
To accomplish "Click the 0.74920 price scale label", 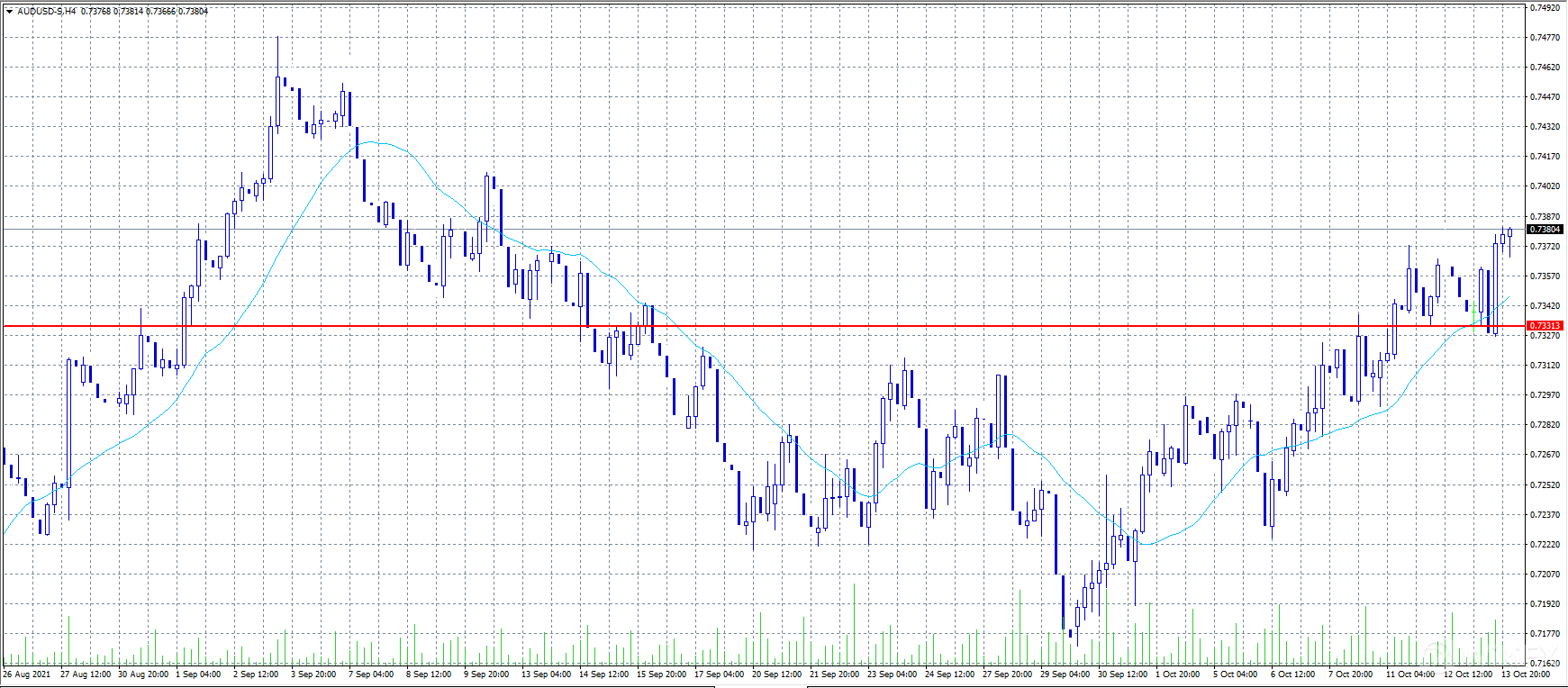I will point(1545,8).
